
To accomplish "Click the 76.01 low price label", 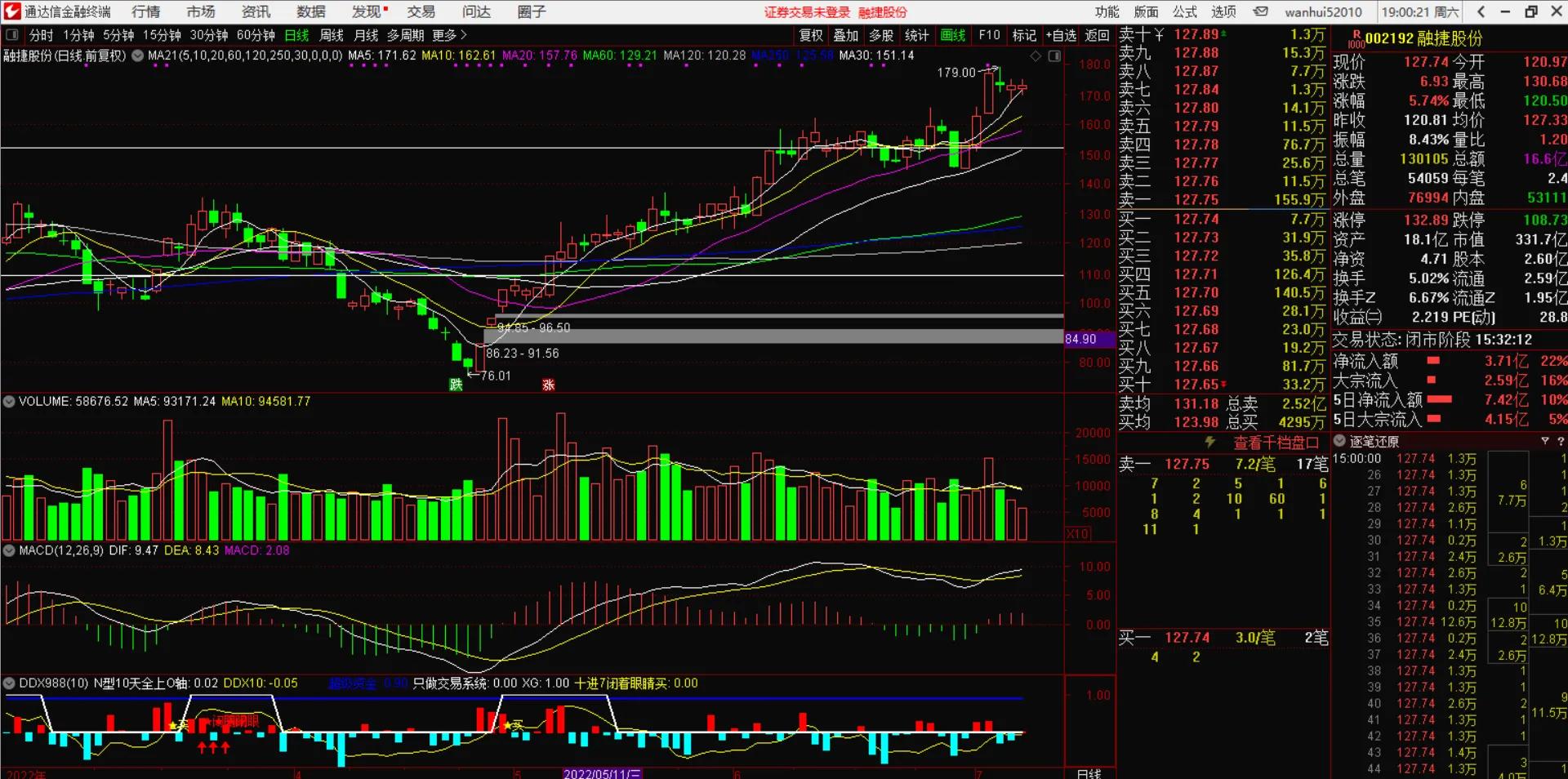I will coord(496,376).
